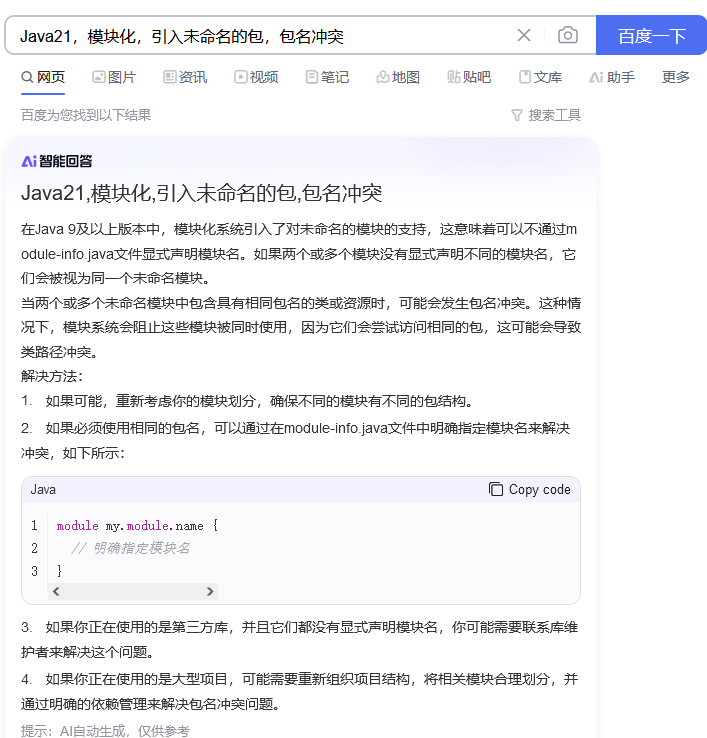Click the 贴 icon on 贴吧 tab
This screenshot has height=738, width=707.
(453, 77)
